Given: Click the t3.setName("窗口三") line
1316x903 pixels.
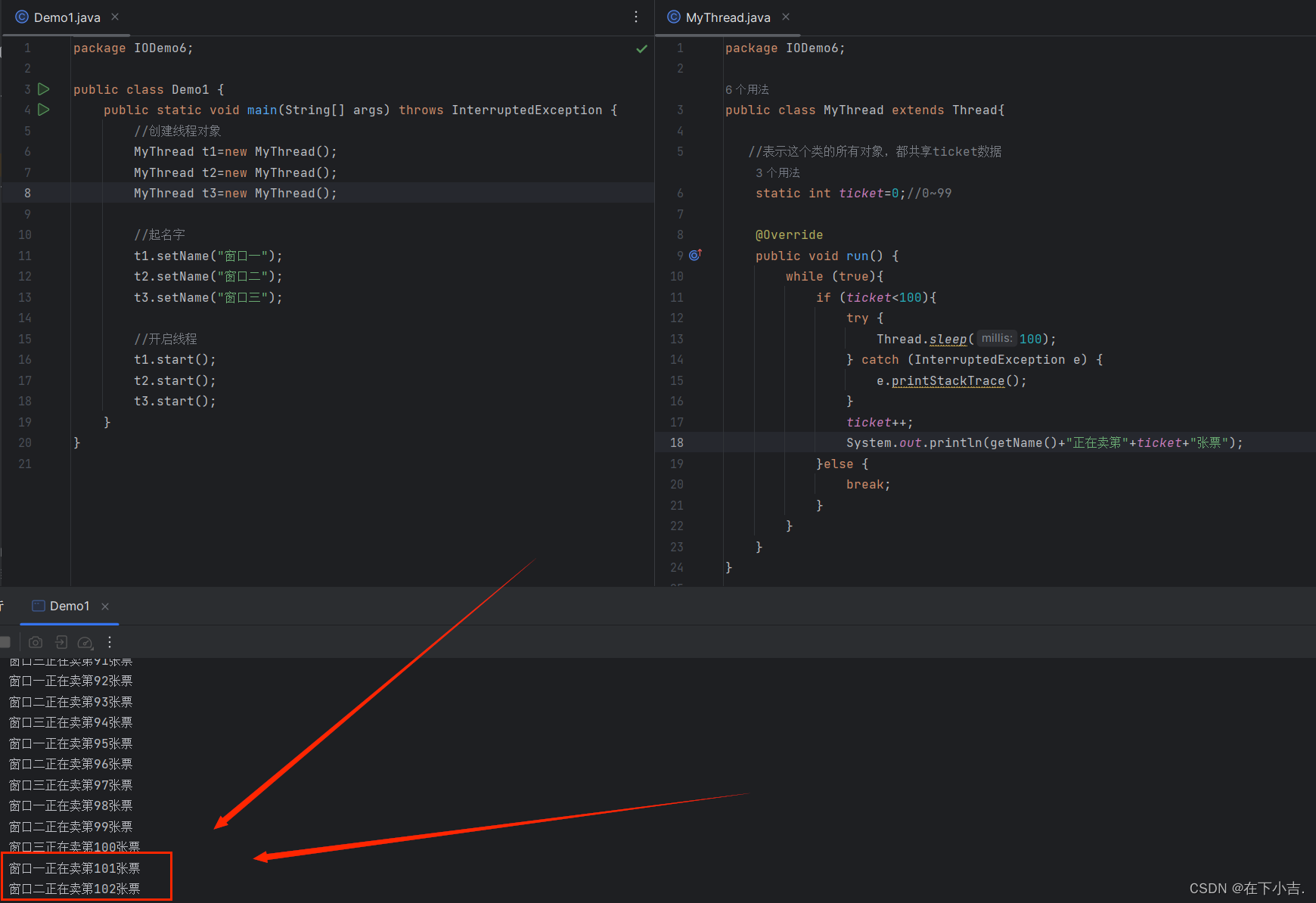Looking at the screenshot, I should click(208, 297).
